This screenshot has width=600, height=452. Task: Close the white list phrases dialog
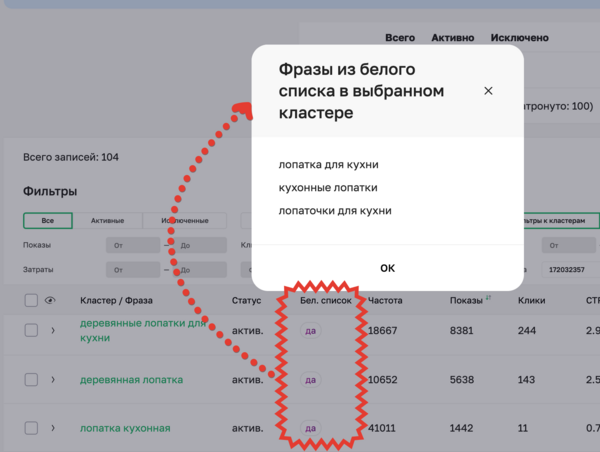(488, 91)
